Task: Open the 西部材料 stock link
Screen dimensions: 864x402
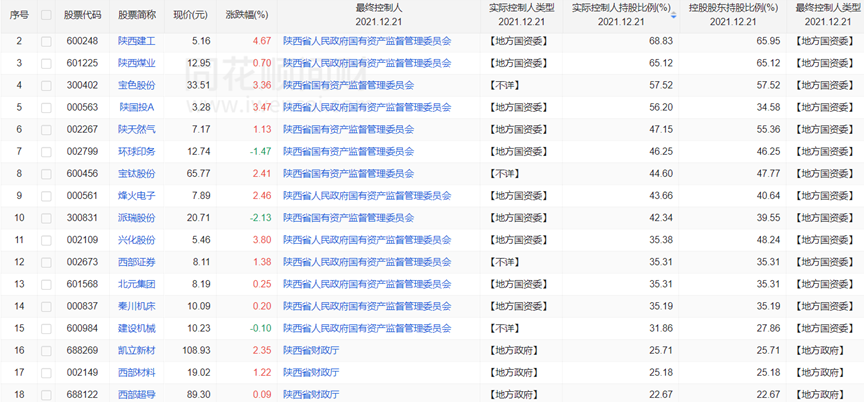Action: coord(137,373)
